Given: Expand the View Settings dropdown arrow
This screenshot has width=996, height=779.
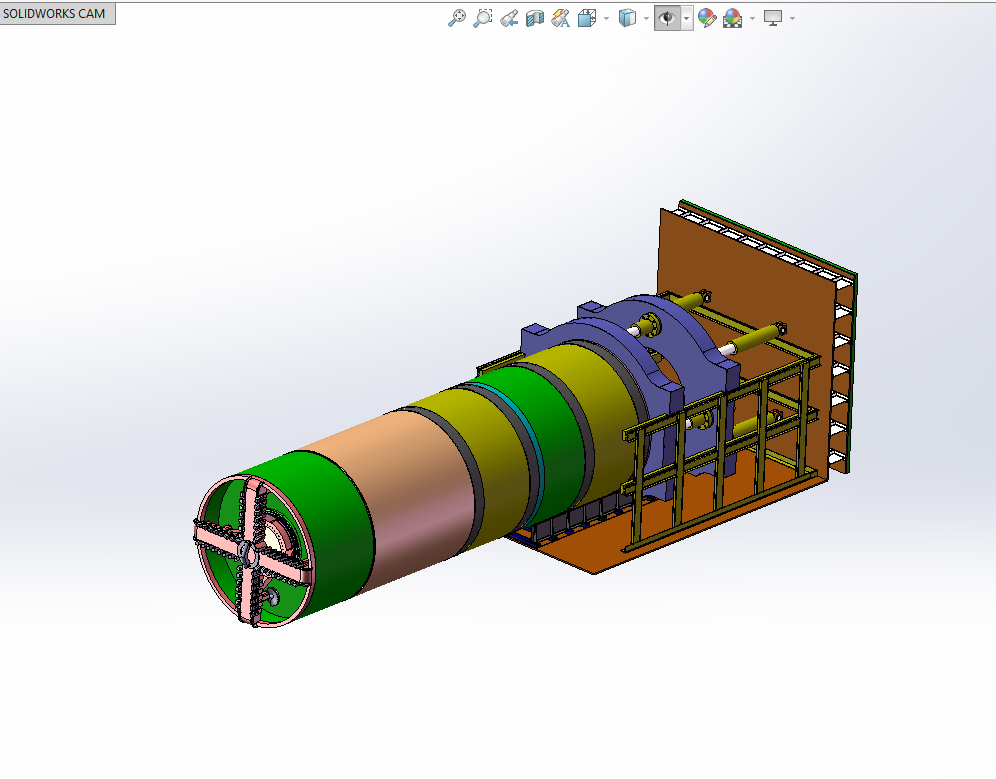Looking at the screenshot, I should click(x=792, y=18).
